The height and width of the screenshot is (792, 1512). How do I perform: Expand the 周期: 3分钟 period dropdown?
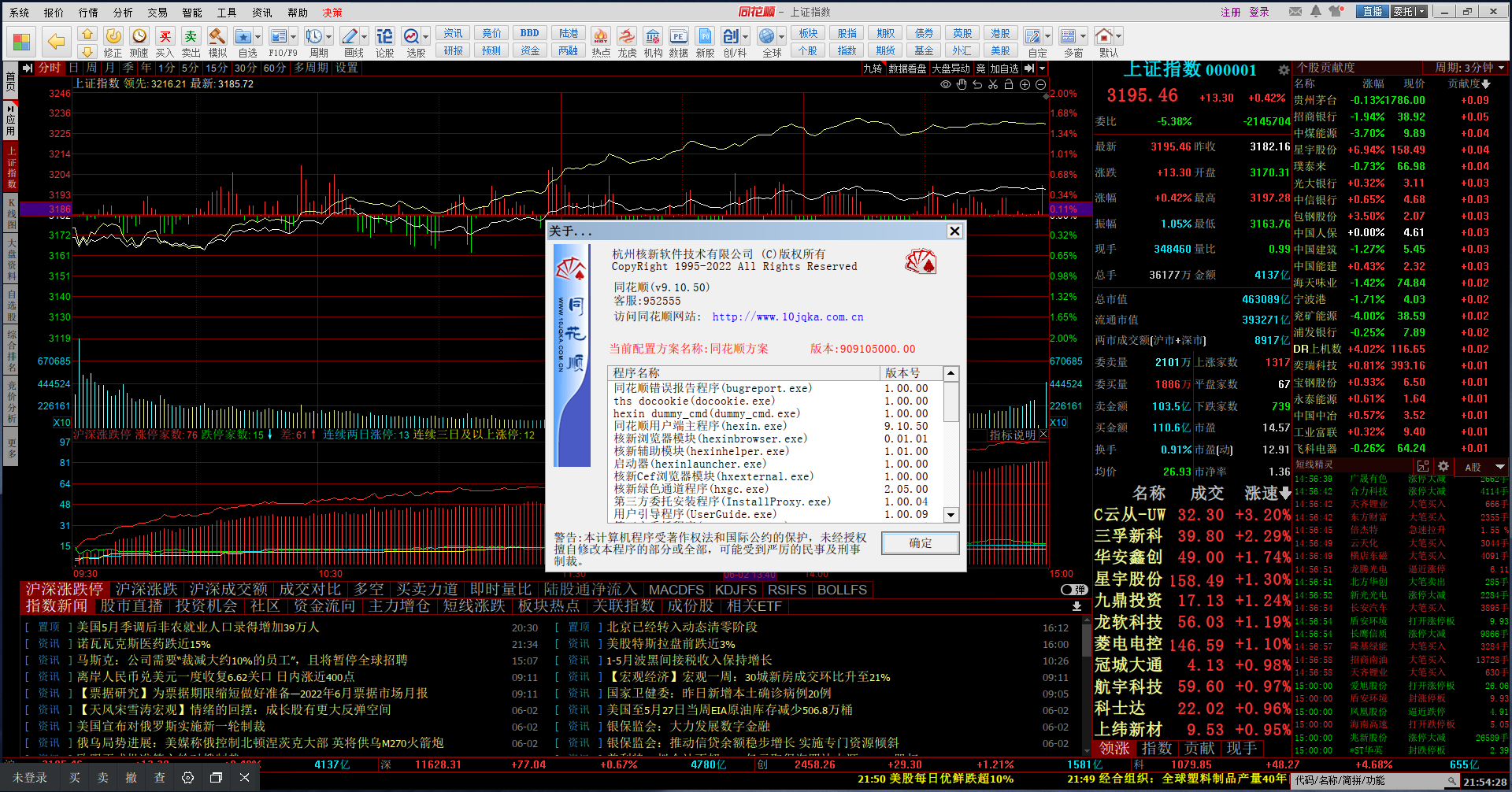[1501, 68]
